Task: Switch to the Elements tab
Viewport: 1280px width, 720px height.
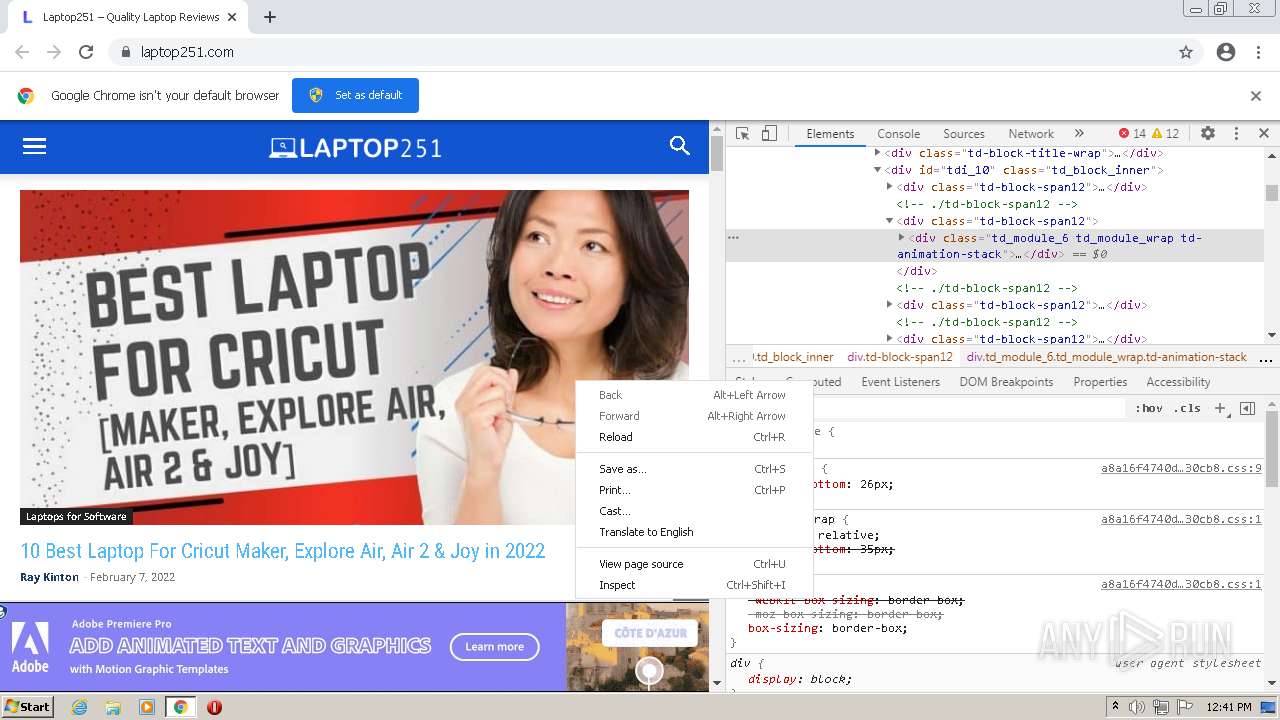Action: pyautogui.click(x=830, y=133)
